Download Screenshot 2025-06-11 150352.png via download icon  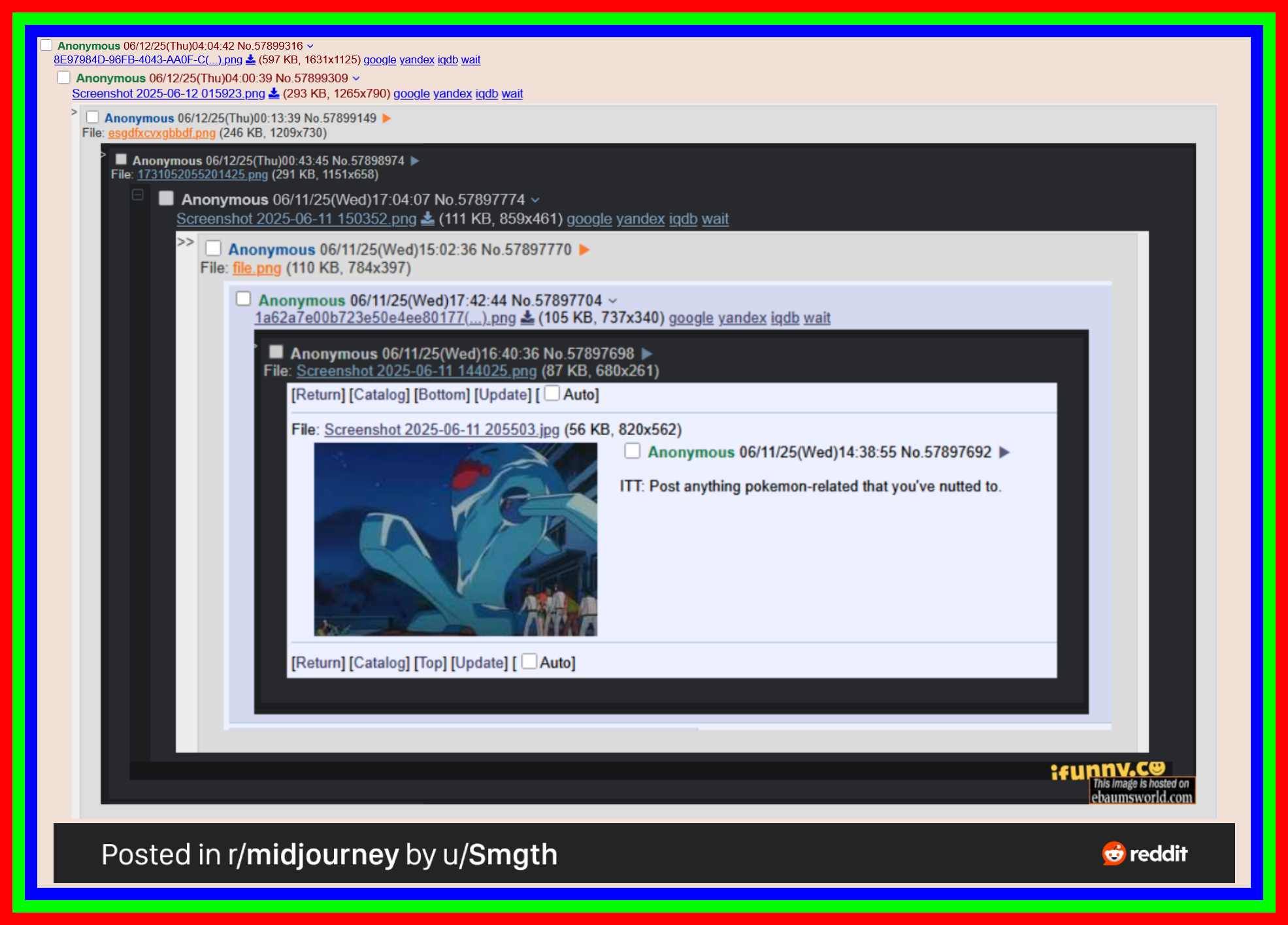427,218
